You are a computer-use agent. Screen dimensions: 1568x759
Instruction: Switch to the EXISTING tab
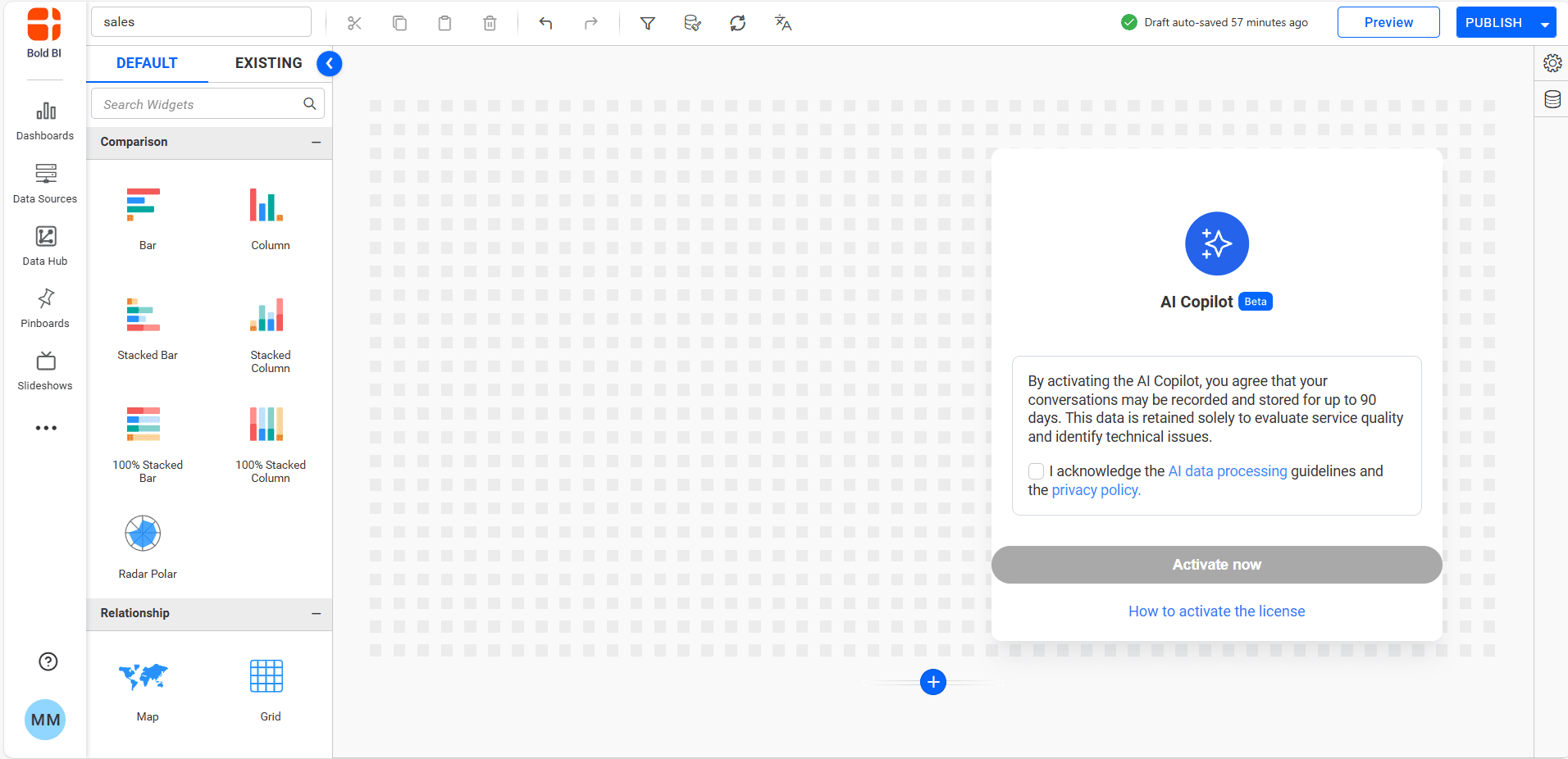(268, 63)
